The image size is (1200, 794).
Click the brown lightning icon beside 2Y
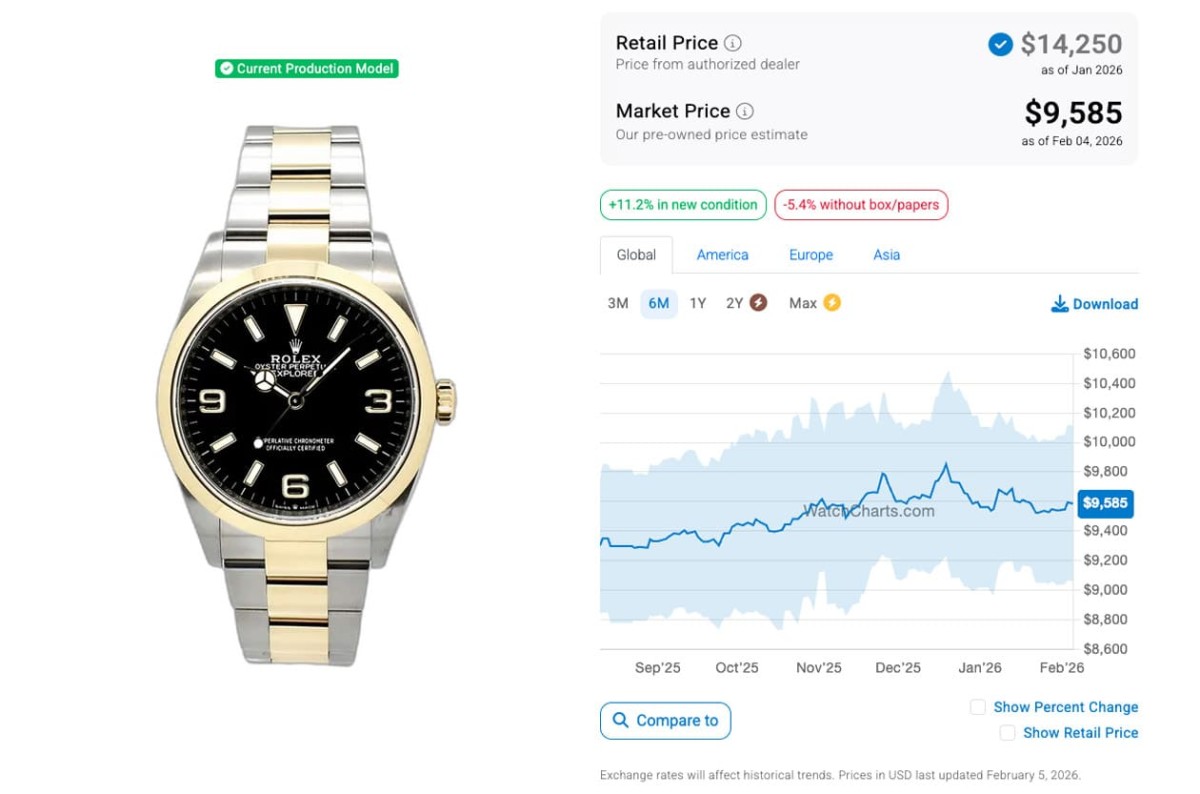758,303
